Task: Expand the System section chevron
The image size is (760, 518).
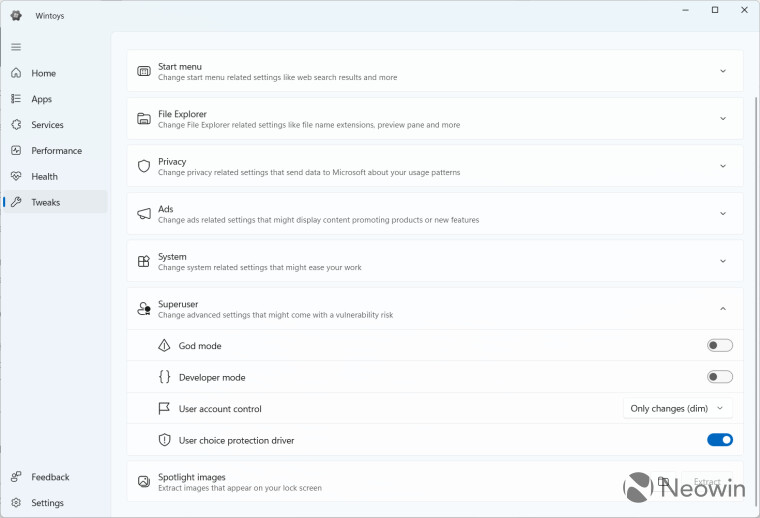Action: [x=723, y=261]
